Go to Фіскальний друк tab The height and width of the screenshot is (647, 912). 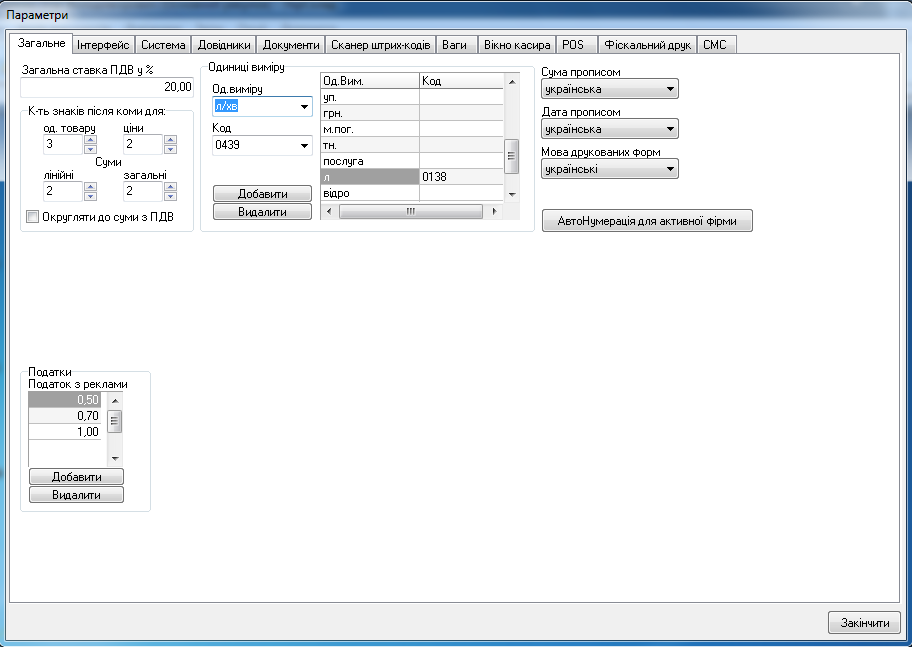(647, 45)
